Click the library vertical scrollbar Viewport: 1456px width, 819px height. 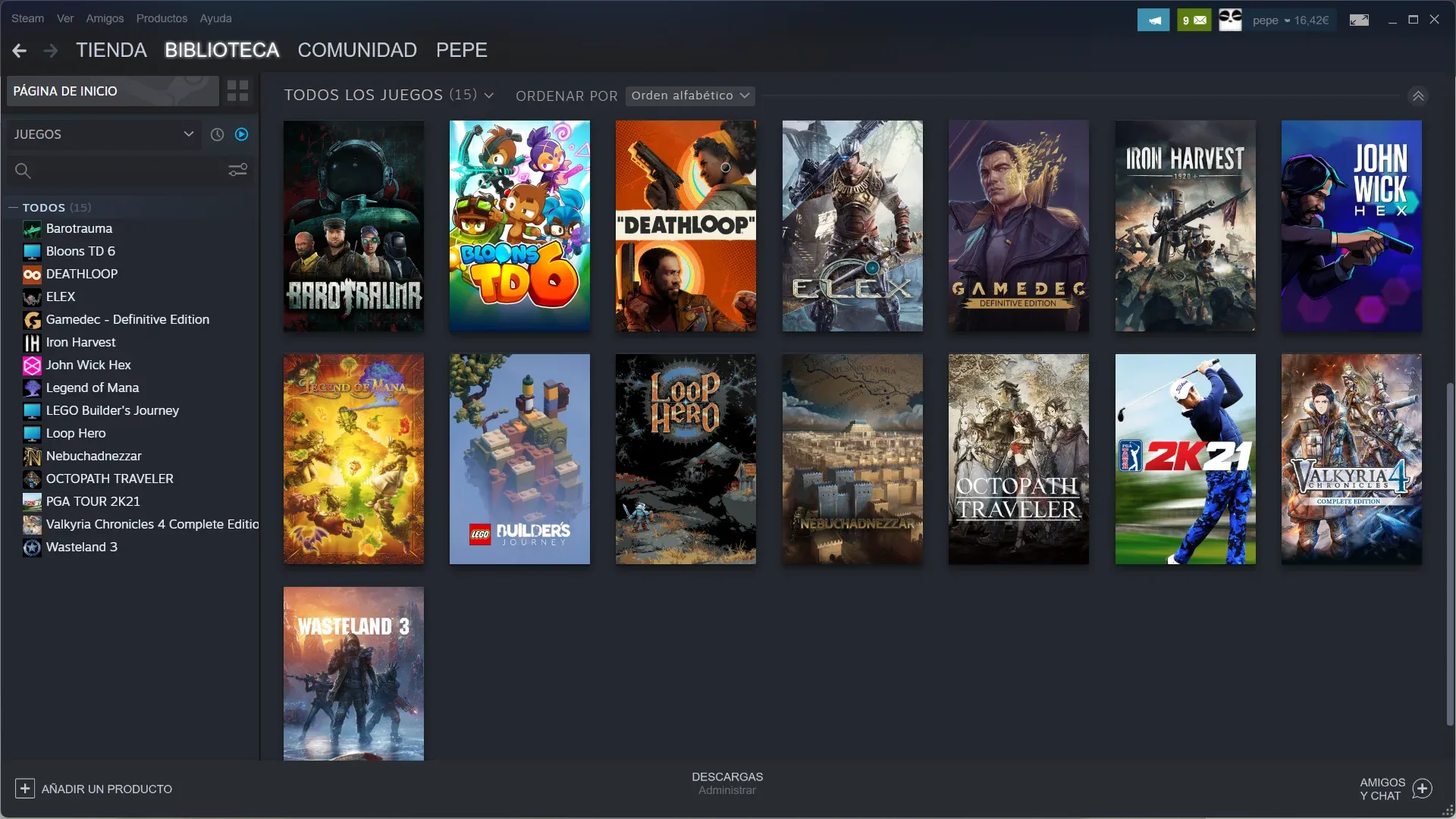click(x=1450, y=554)
